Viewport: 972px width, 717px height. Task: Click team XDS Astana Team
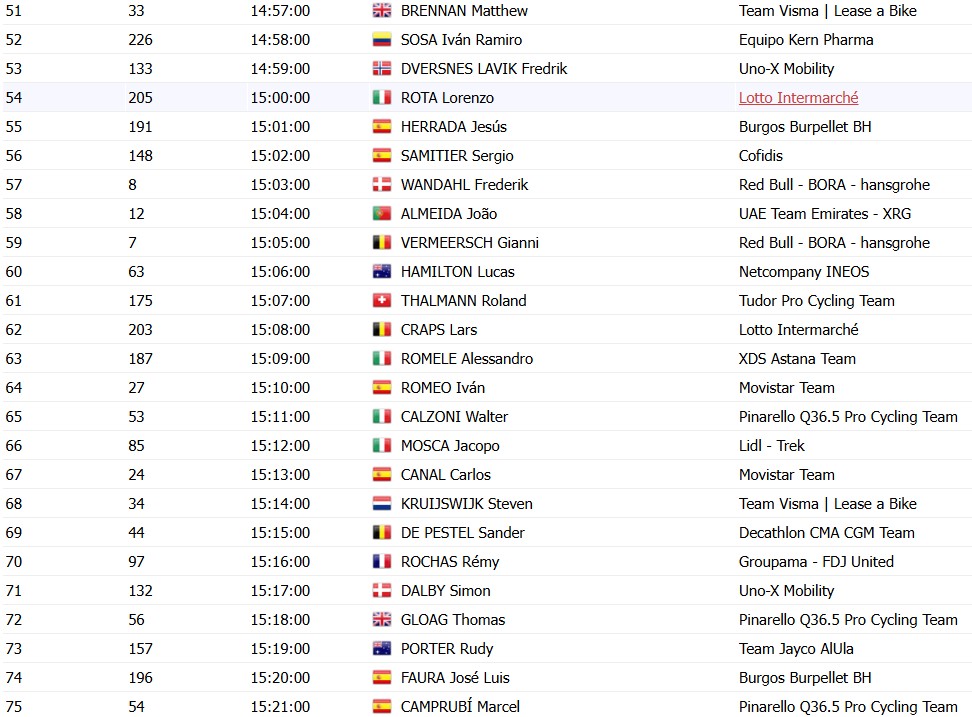[x=797, y=359]
